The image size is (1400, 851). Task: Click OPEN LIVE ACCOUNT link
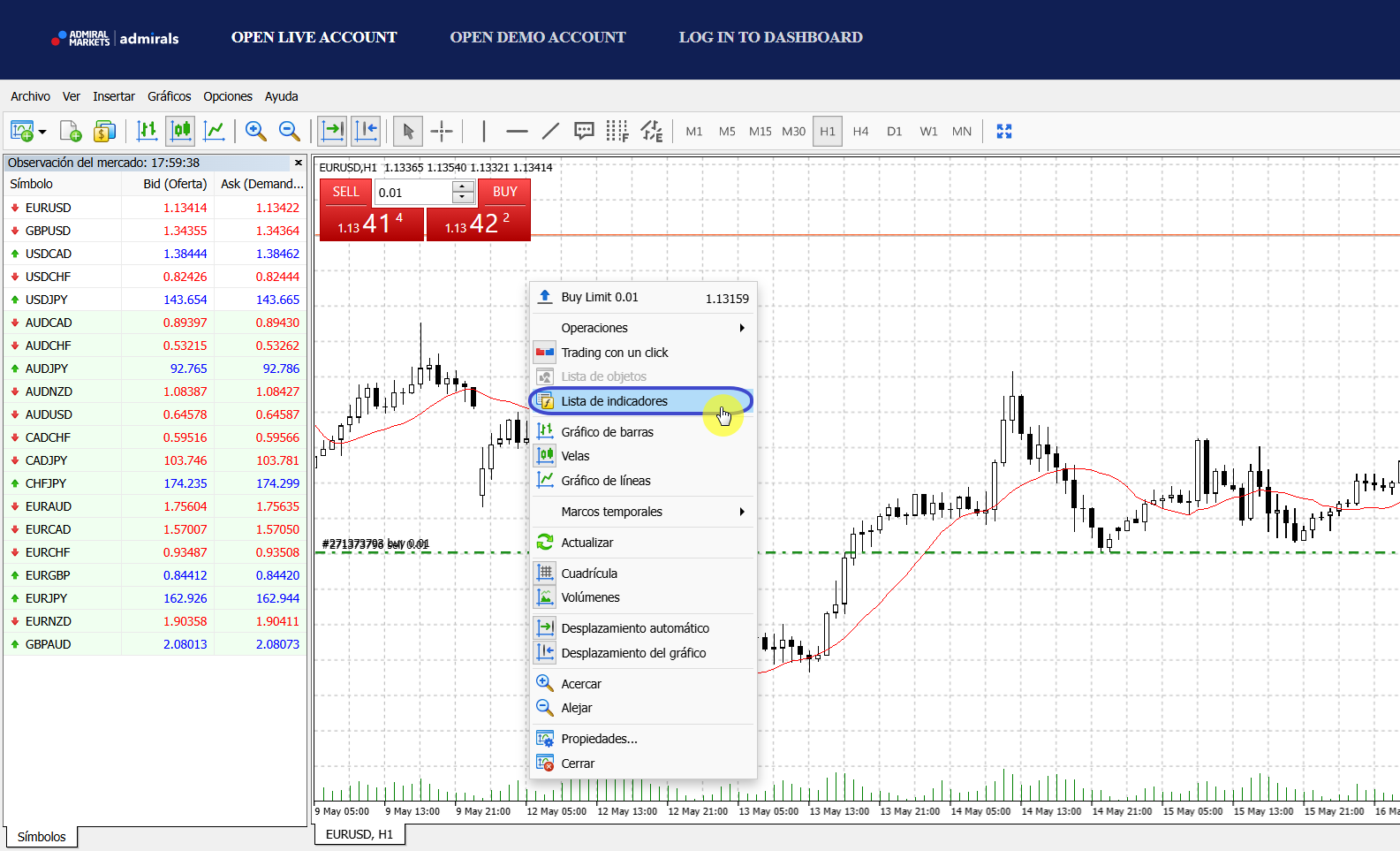pyautogui.click(x=314, y=37)
